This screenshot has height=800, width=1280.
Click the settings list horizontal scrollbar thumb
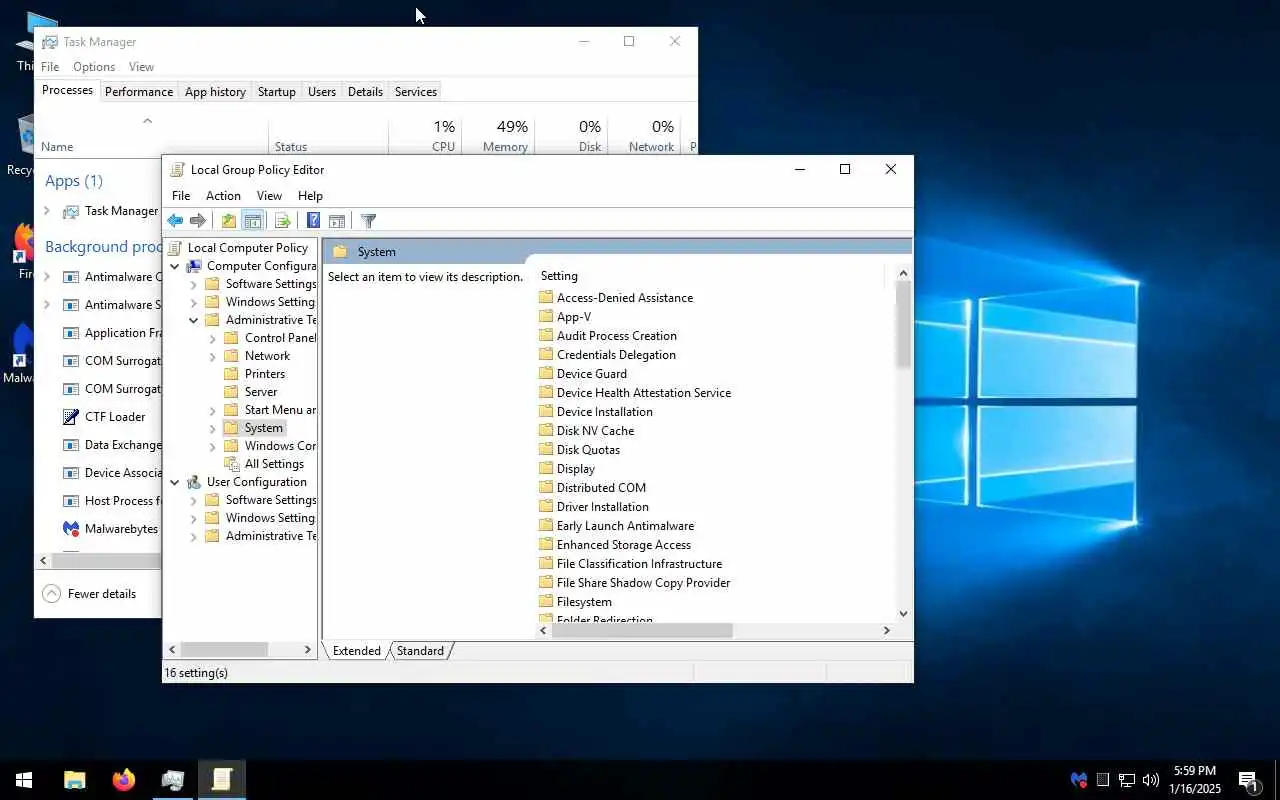tap(642, 630)
